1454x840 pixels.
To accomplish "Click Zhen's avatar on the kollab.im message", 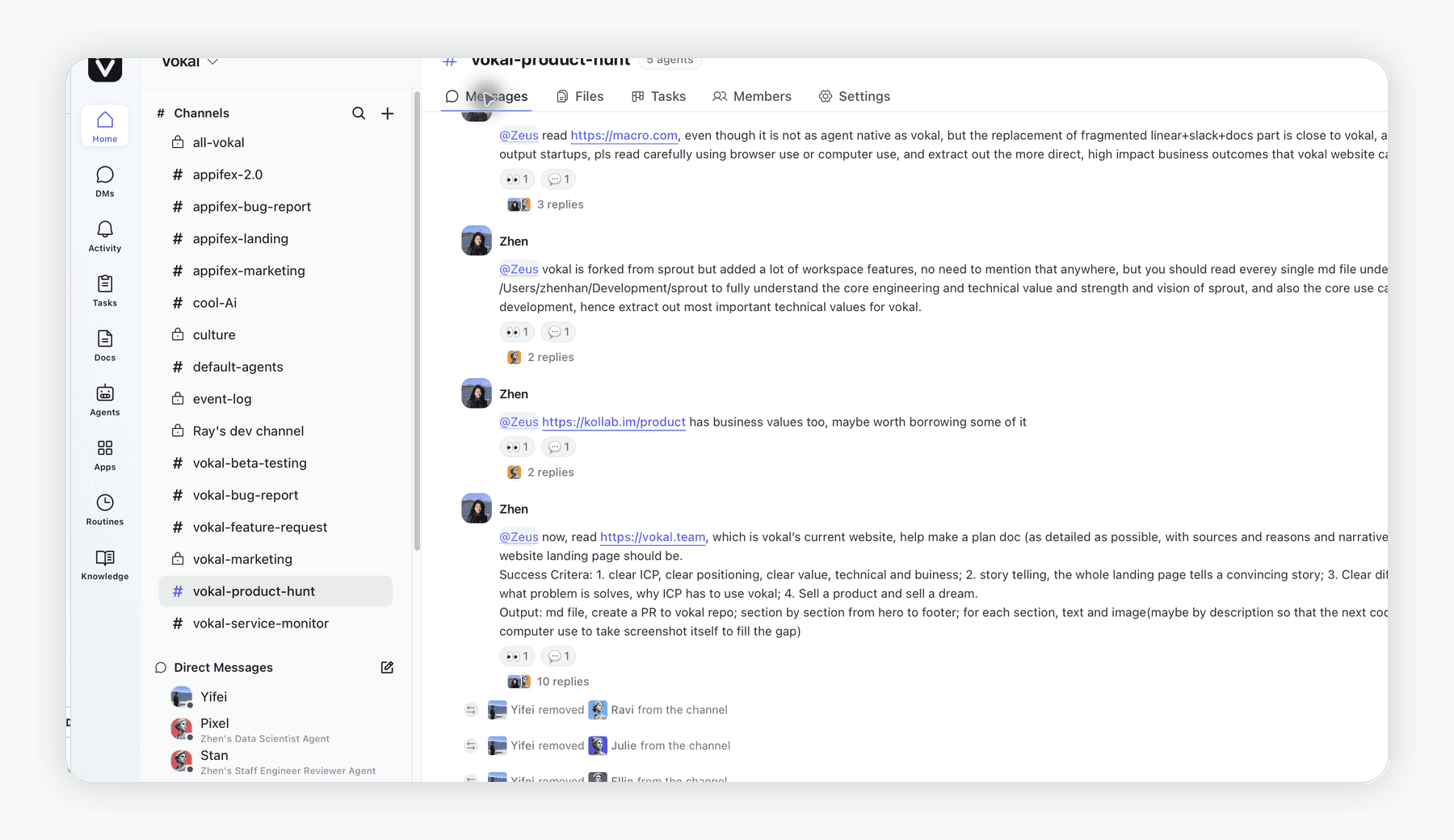I will [477, 393].
